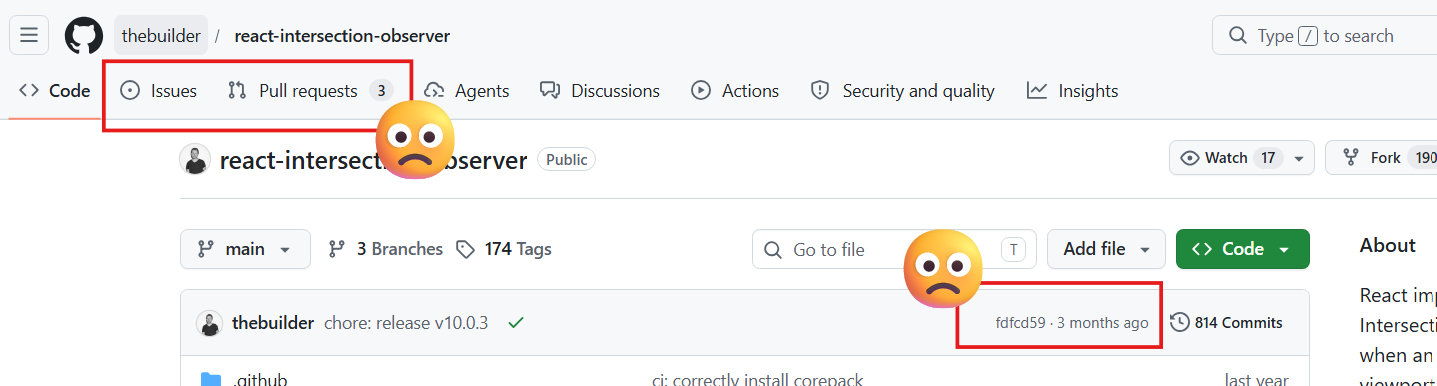Expand the main branch selector dropdown
The height and width of the screenshot is (386, 1437).
pos(245,249)
